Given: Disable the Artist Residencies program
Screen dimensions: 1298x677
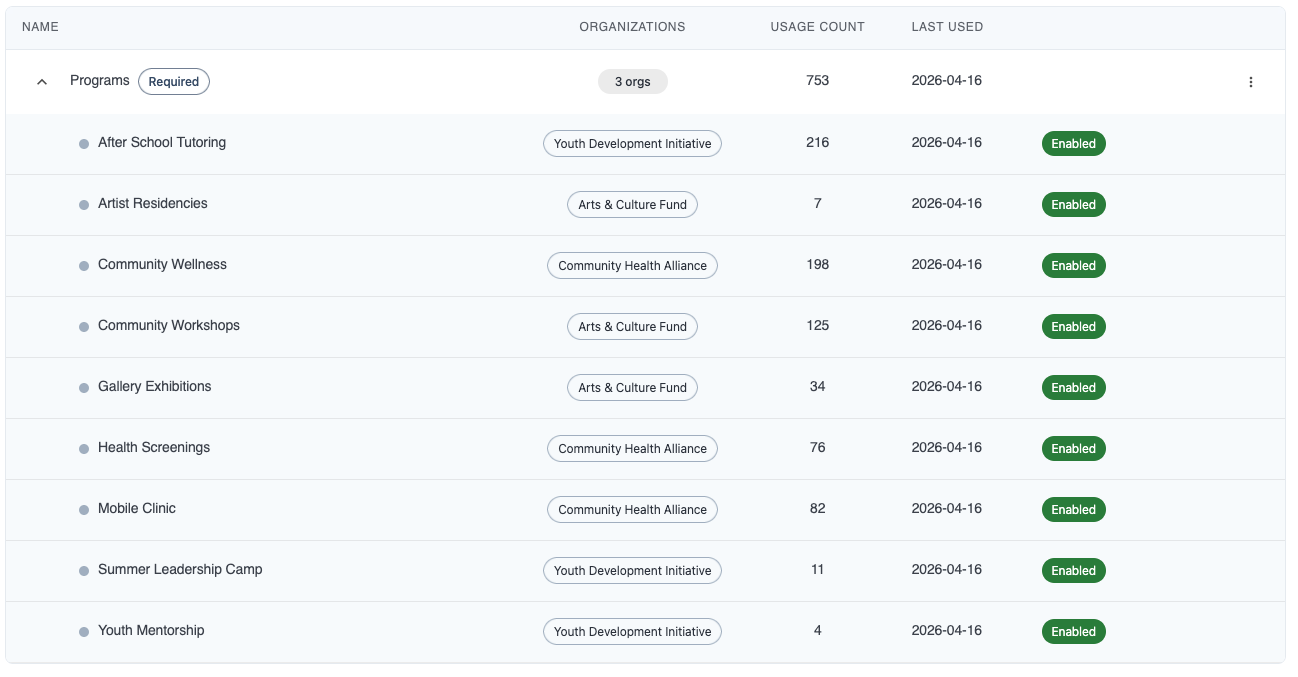Looking at the screenshot, I should click(1073, 204).
